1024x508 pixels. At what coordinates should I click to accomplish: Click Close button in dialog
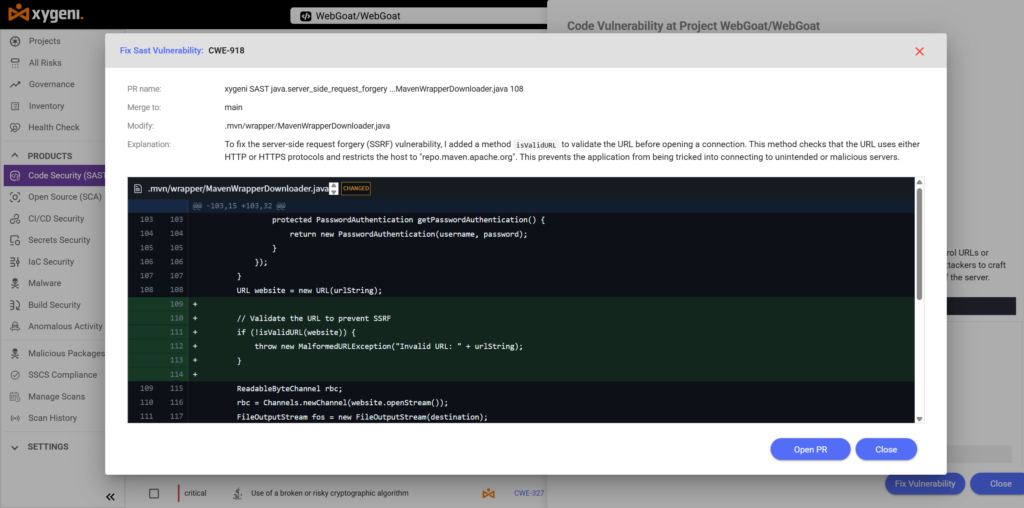pyautogui.click(x=886, y=449)
